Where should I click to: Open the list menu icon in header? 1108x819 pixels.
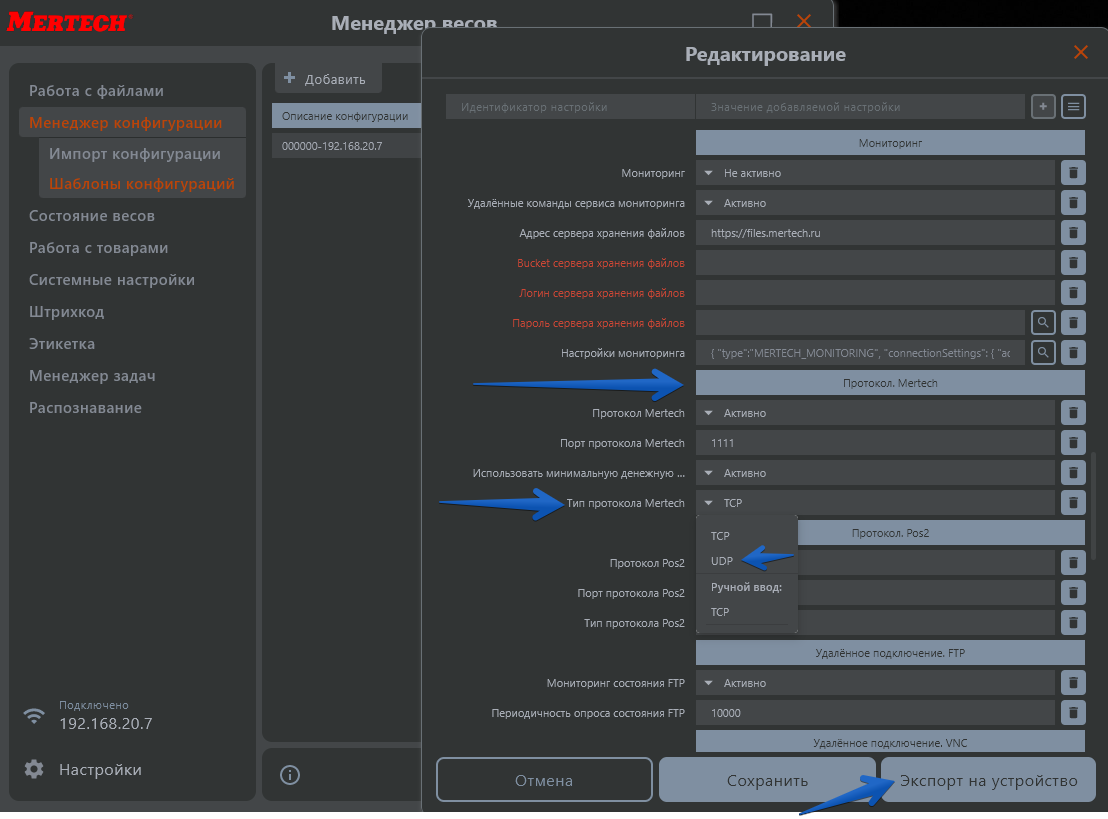point(1073,106)
